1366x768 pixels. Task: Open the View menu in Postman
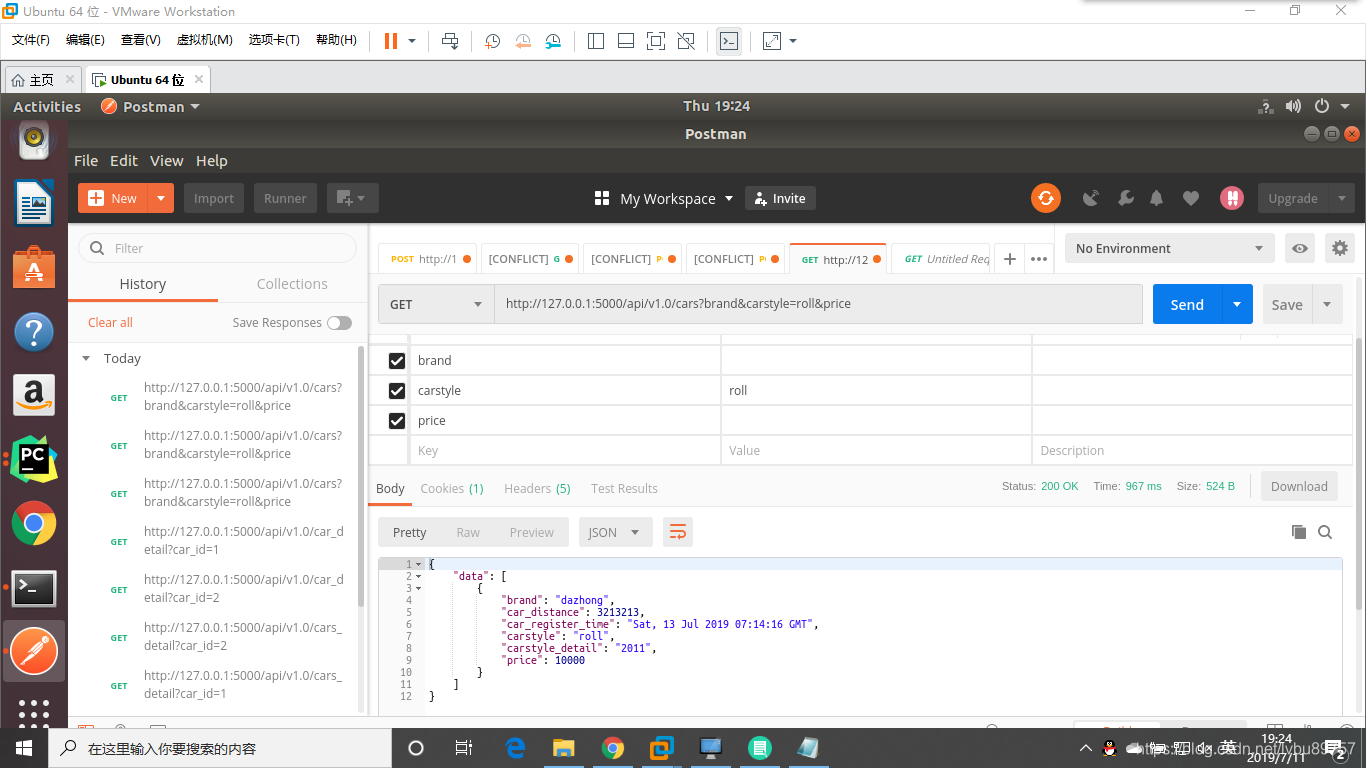click(167, 160)
